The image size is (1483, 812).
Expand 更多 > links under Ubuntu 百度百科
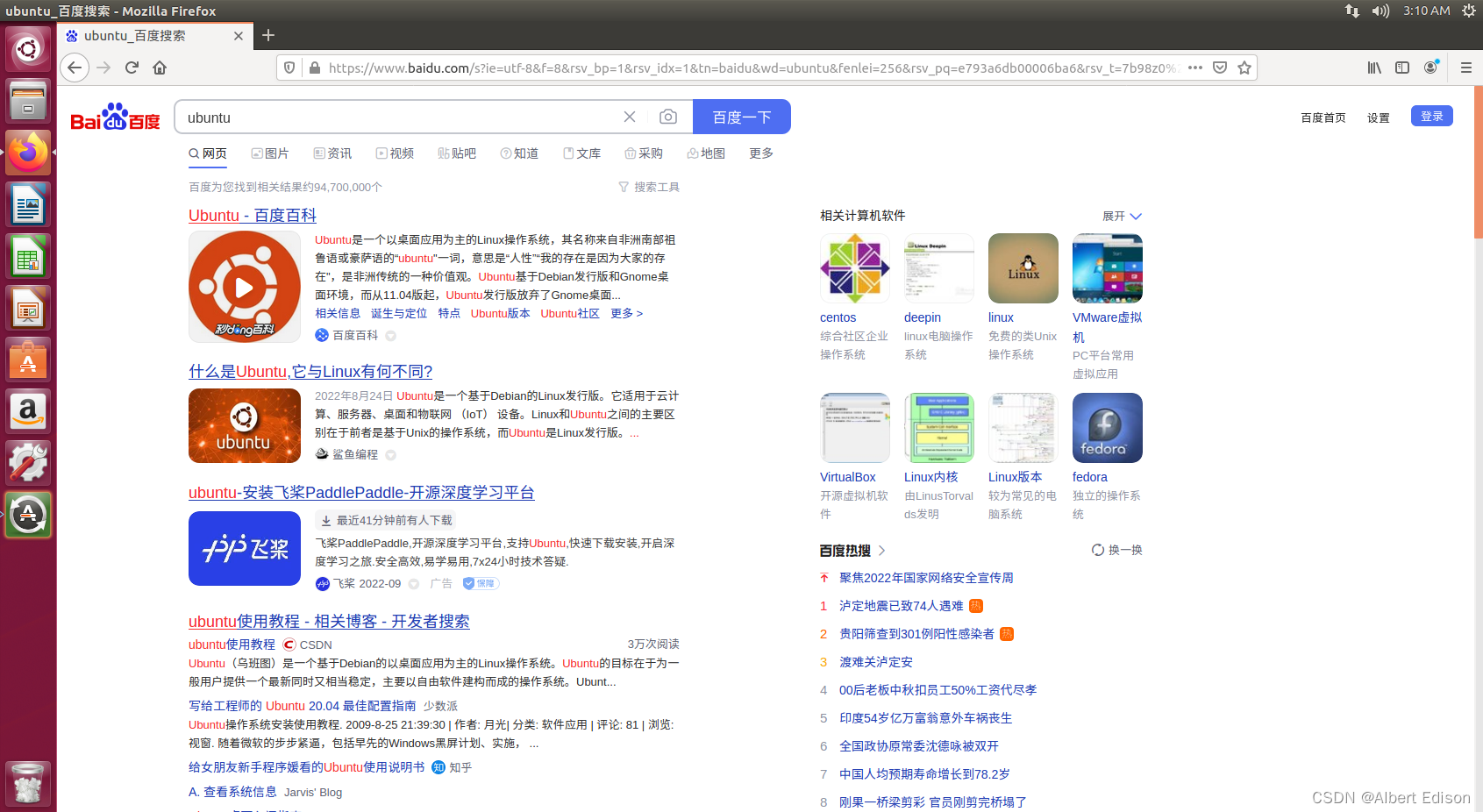(626, 313)
